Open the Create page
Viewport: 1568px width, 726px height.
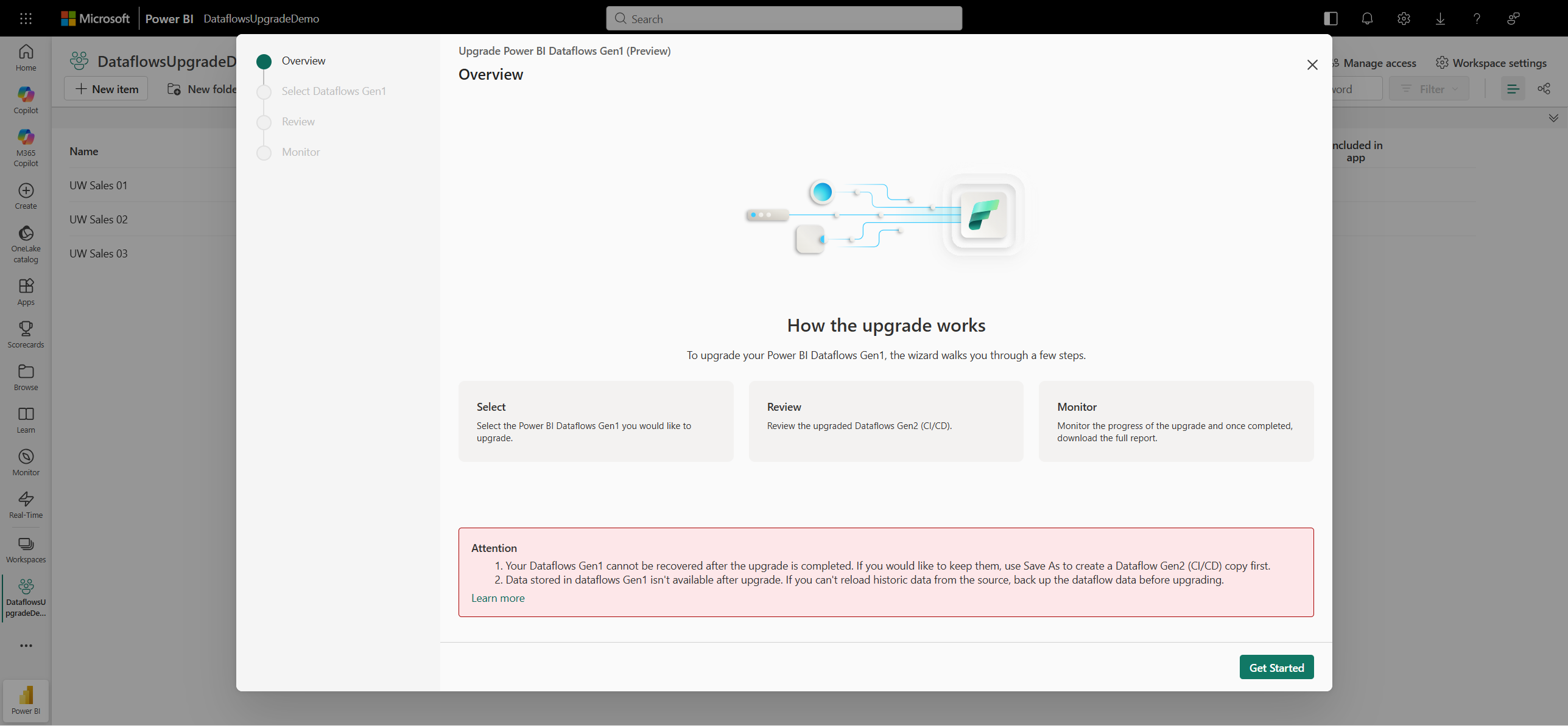pos(26,196)
